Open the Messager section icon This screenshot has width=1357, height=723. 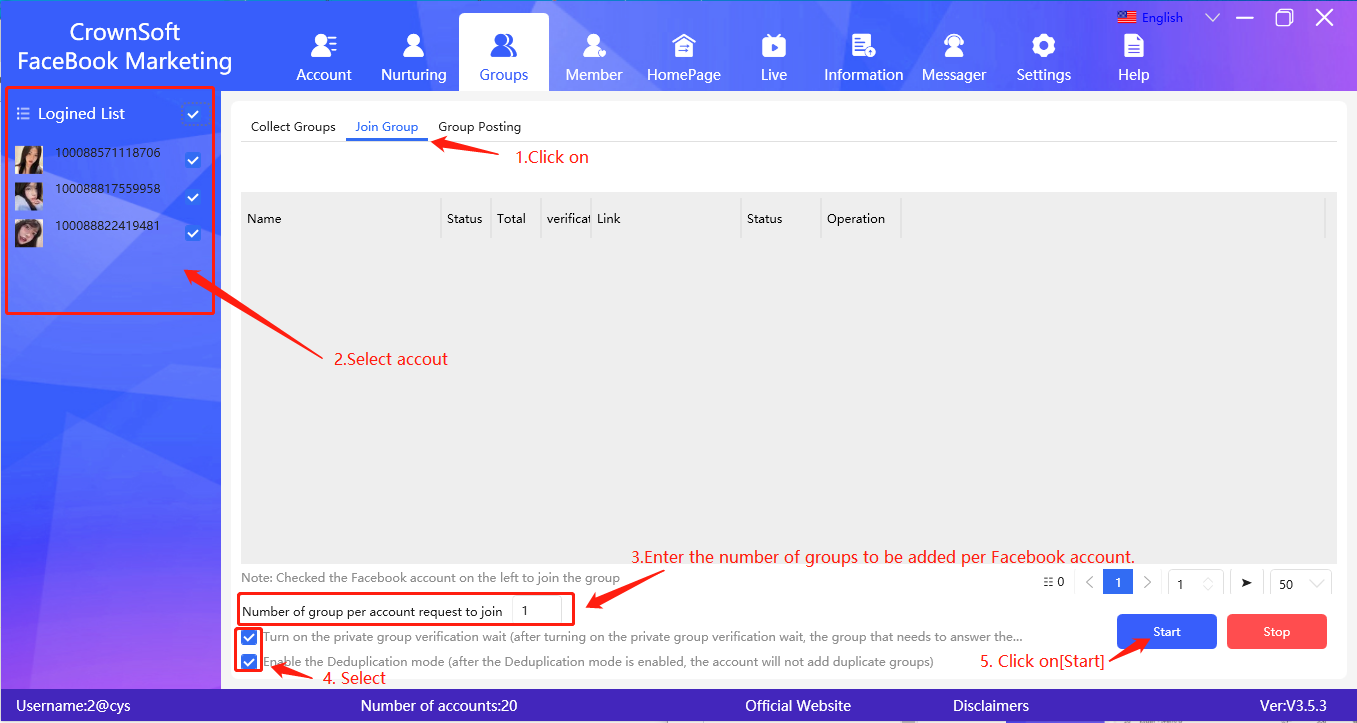pyautogui.click(x=954, y=47)
